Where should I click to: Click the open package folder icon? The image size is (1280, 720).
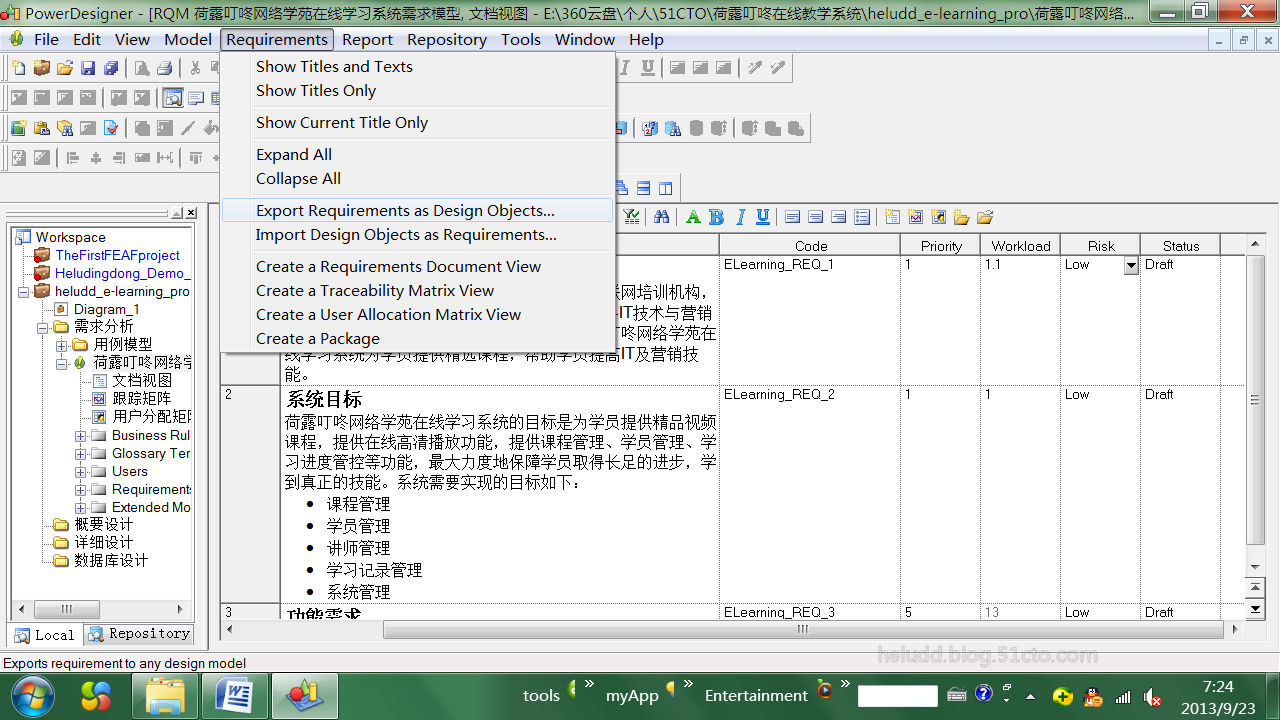[x=984, y=217]
